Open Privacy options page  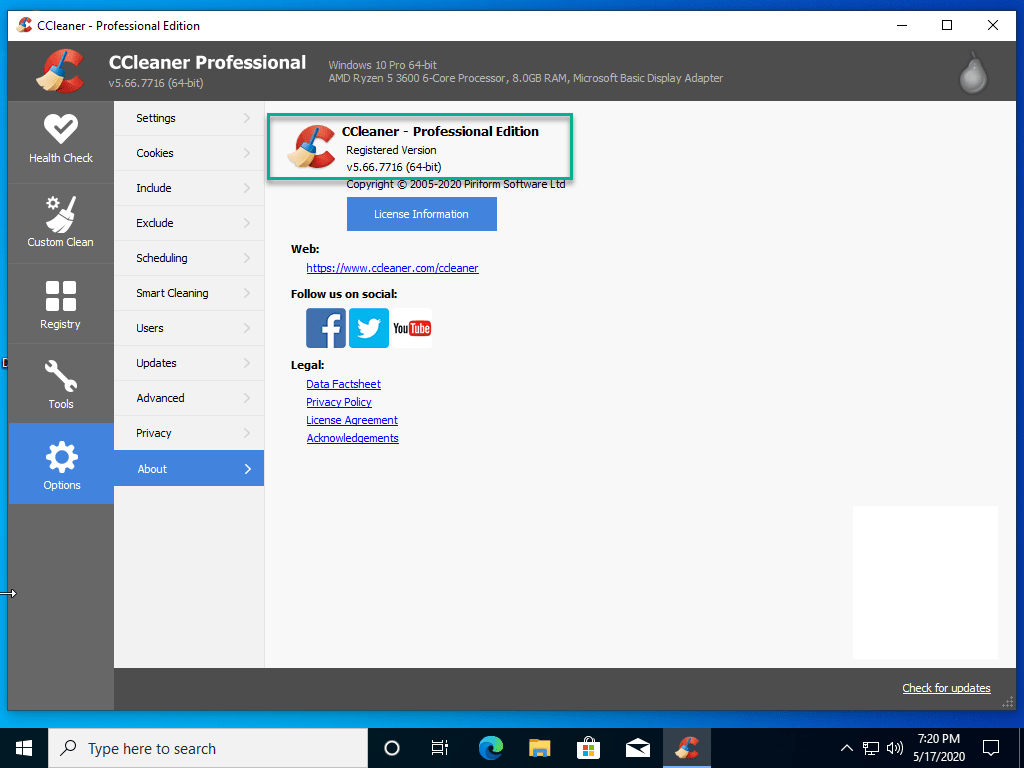pos(189,432)
